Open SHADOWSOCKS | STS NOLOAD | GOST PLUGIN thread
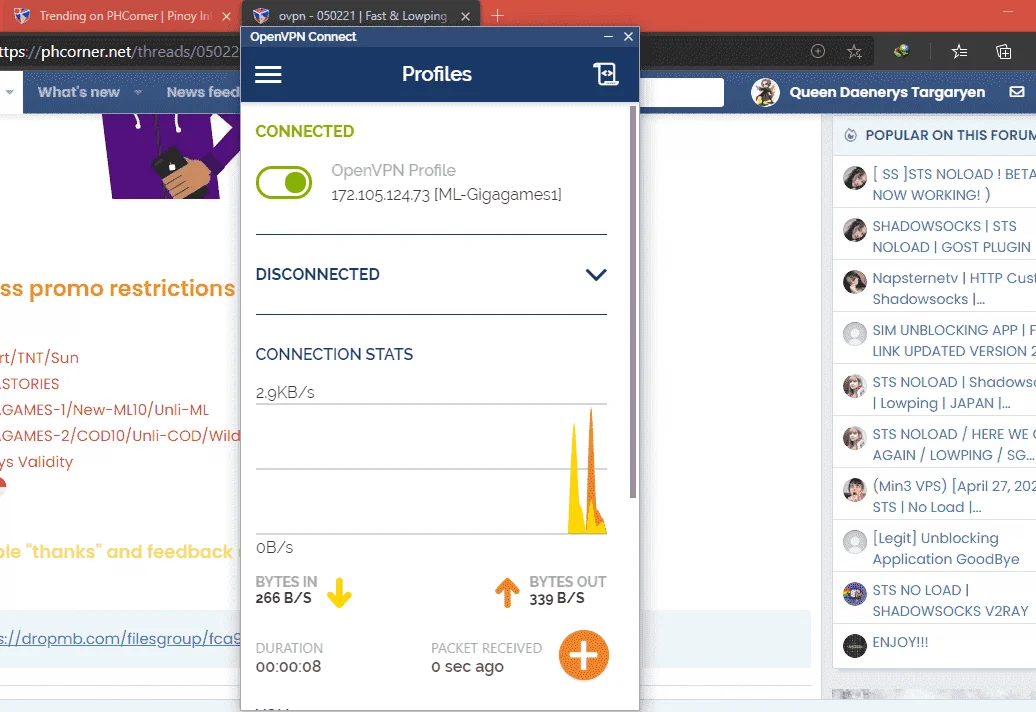 [x=951, y=236]
